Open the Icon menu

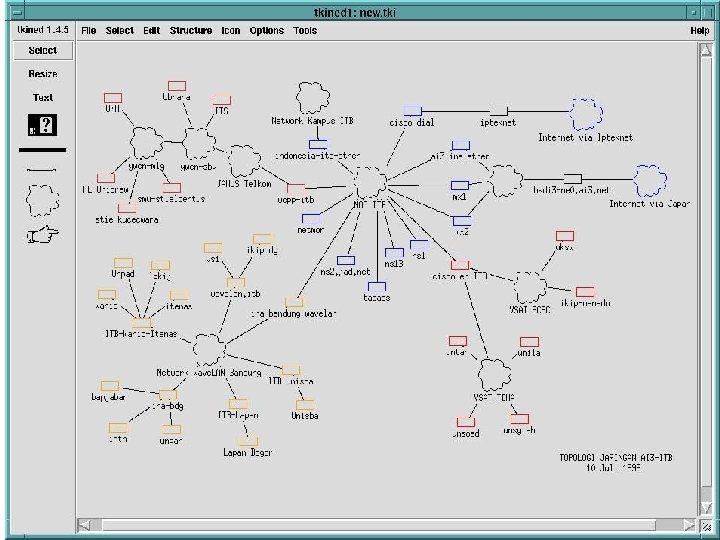point(231,31)
